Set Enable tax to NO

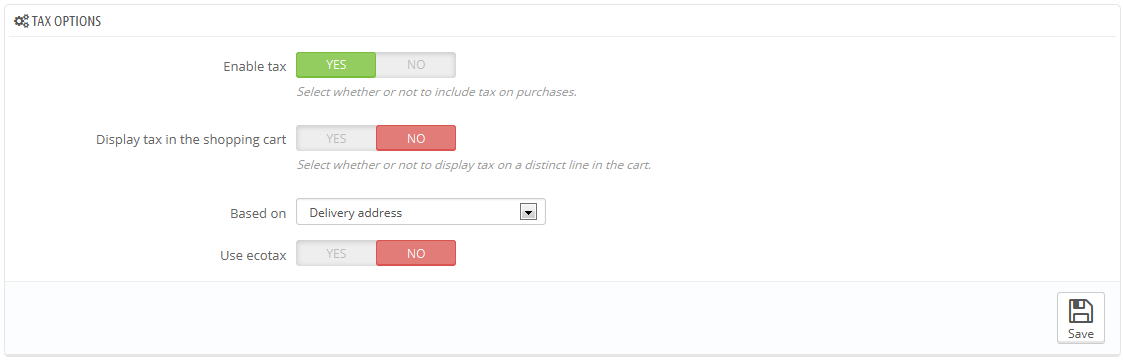pos(416,64)
